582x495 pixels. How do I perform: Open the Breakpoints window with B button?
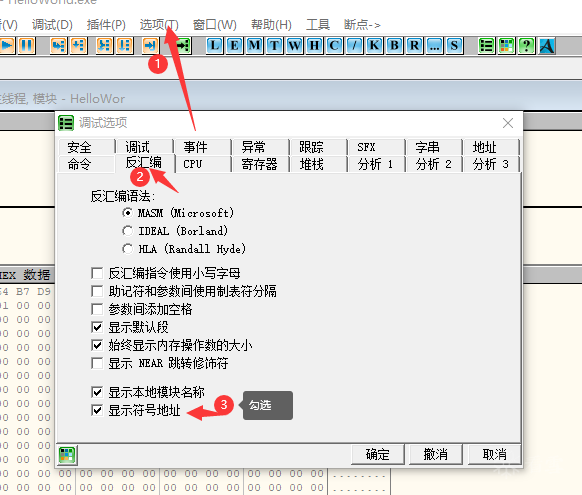pyautogui.click(x=395, y=46)
